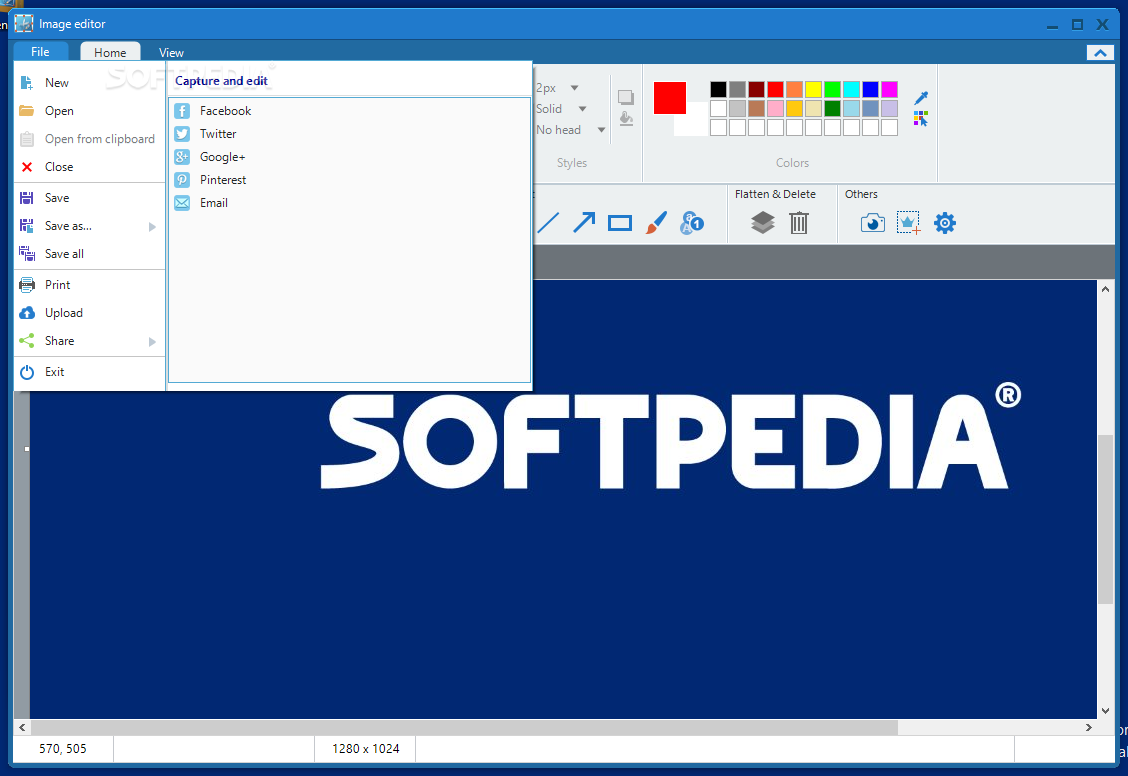Choose Close from the File menu
1128x776 pixels.
coord(89,167)
